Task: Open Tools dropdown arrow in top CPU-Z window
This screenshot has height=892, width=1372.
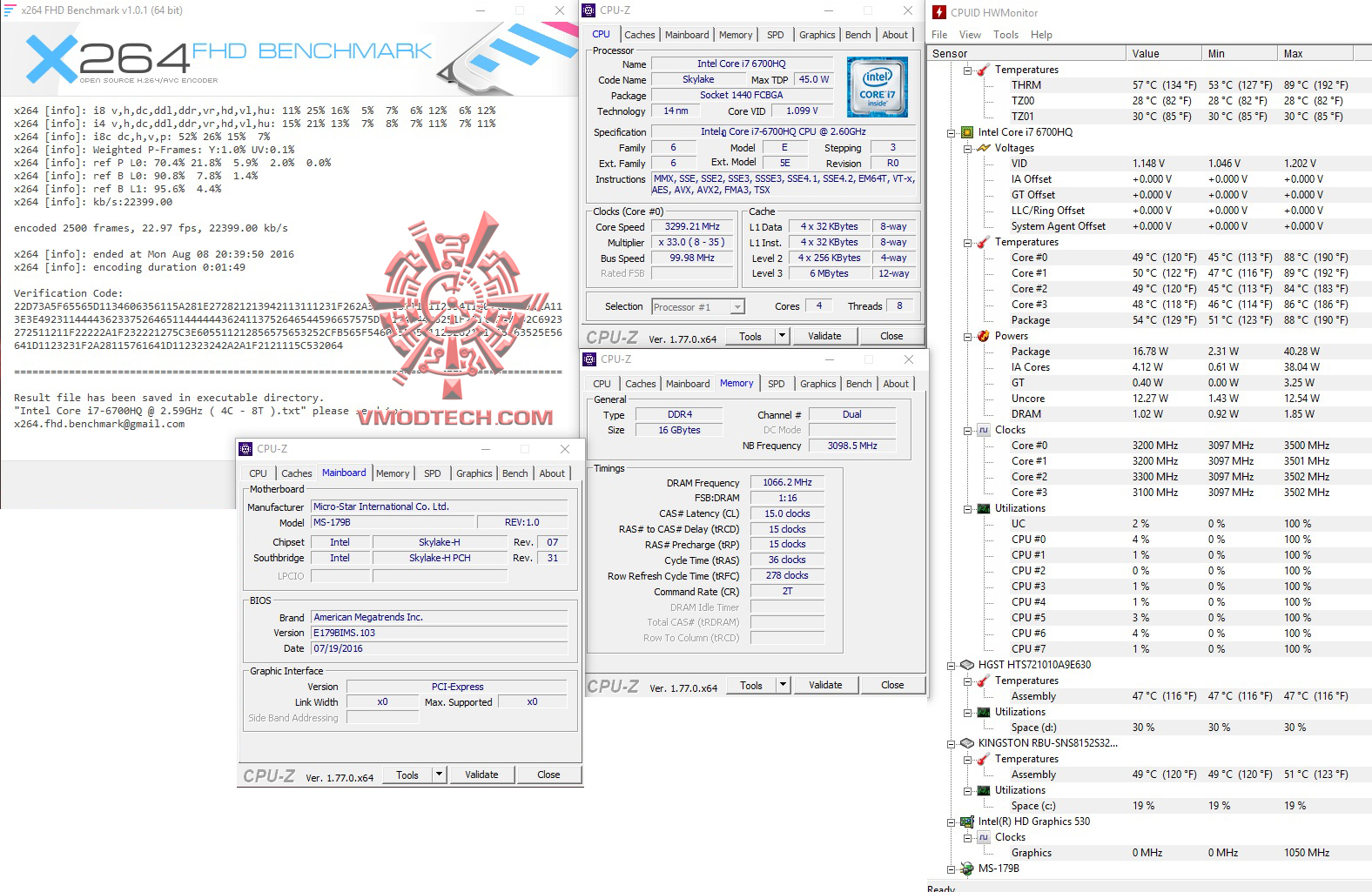Action: [782, 336]
